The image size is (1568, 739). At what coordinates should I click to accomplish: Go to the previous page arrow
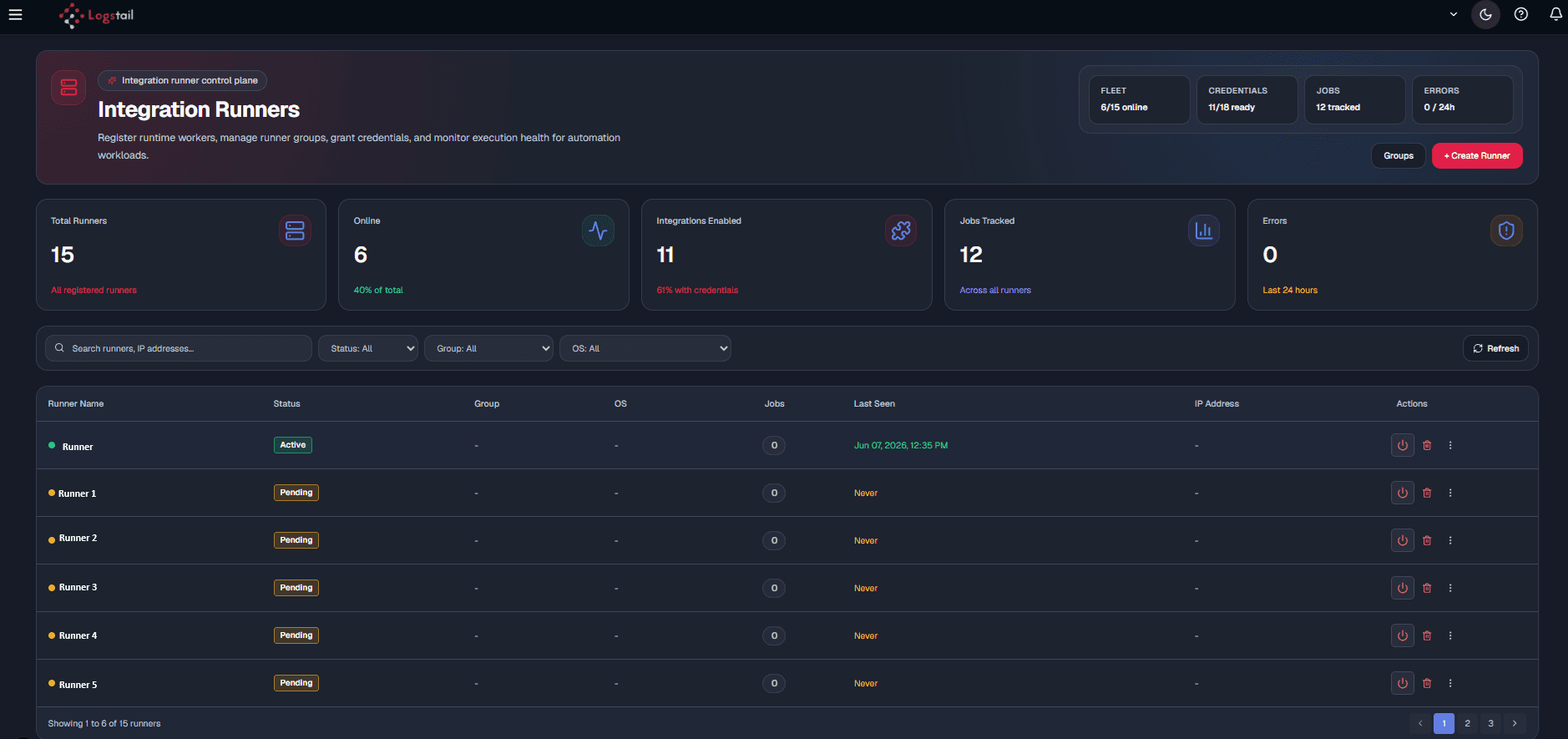1420,723
